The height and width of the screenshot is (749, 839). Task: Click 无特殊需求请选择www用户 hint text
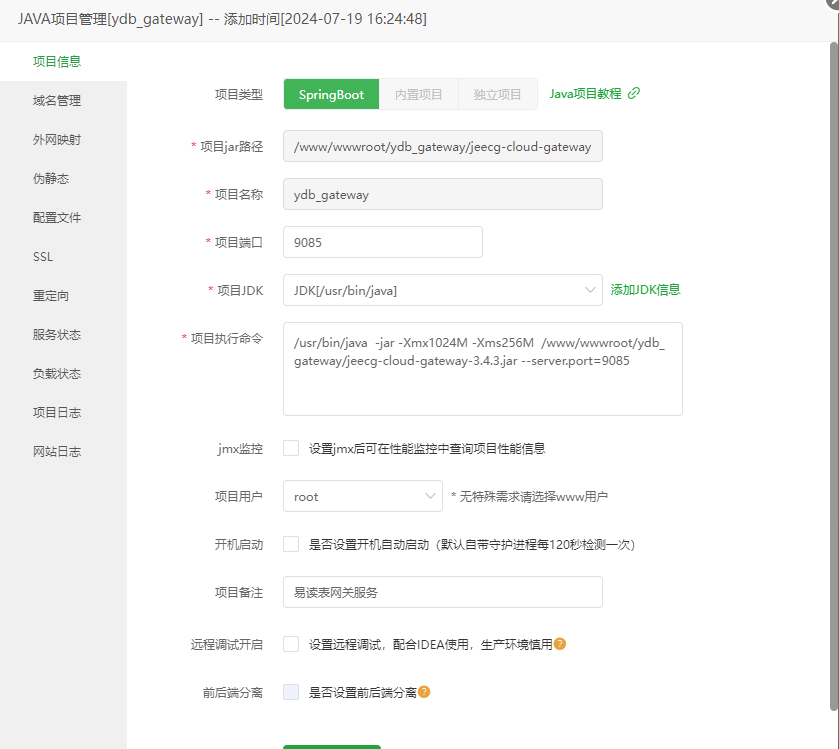[x=529, y=496]
